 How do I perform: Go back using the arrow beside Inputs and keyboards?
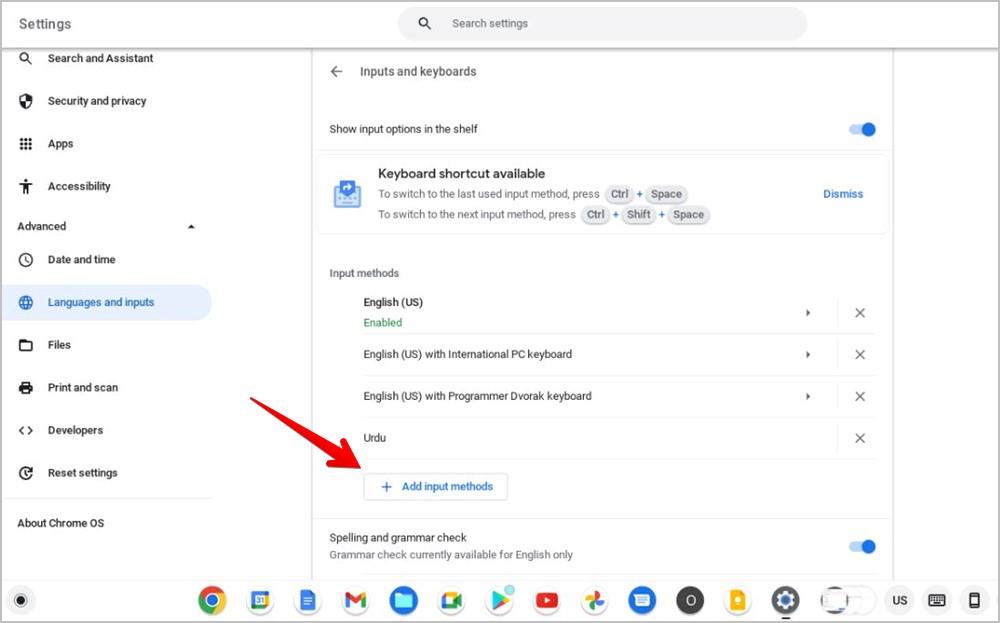[x=336, y=71]
